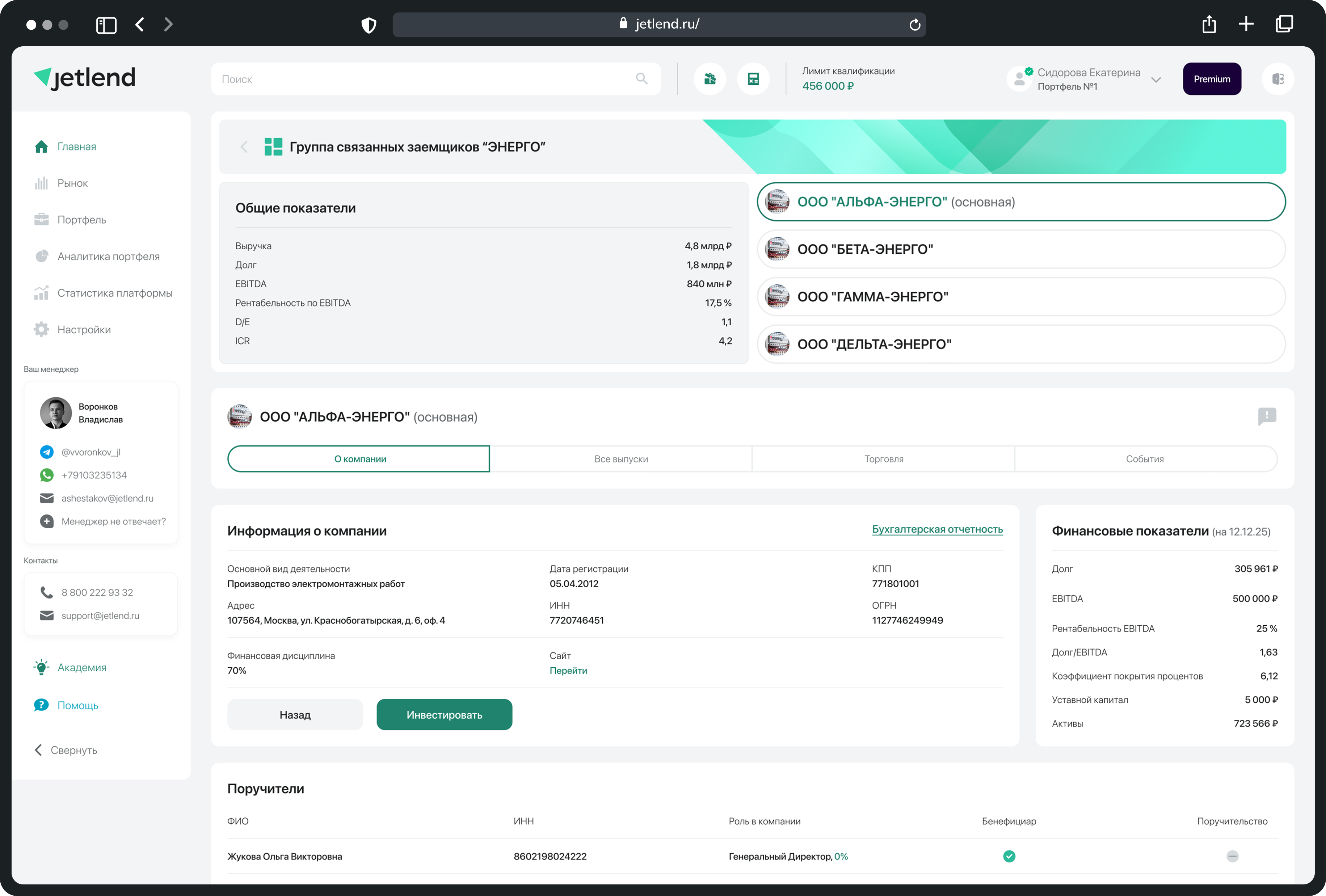
Task: Click the back chevron beside group title
Action: coord(244,147)
